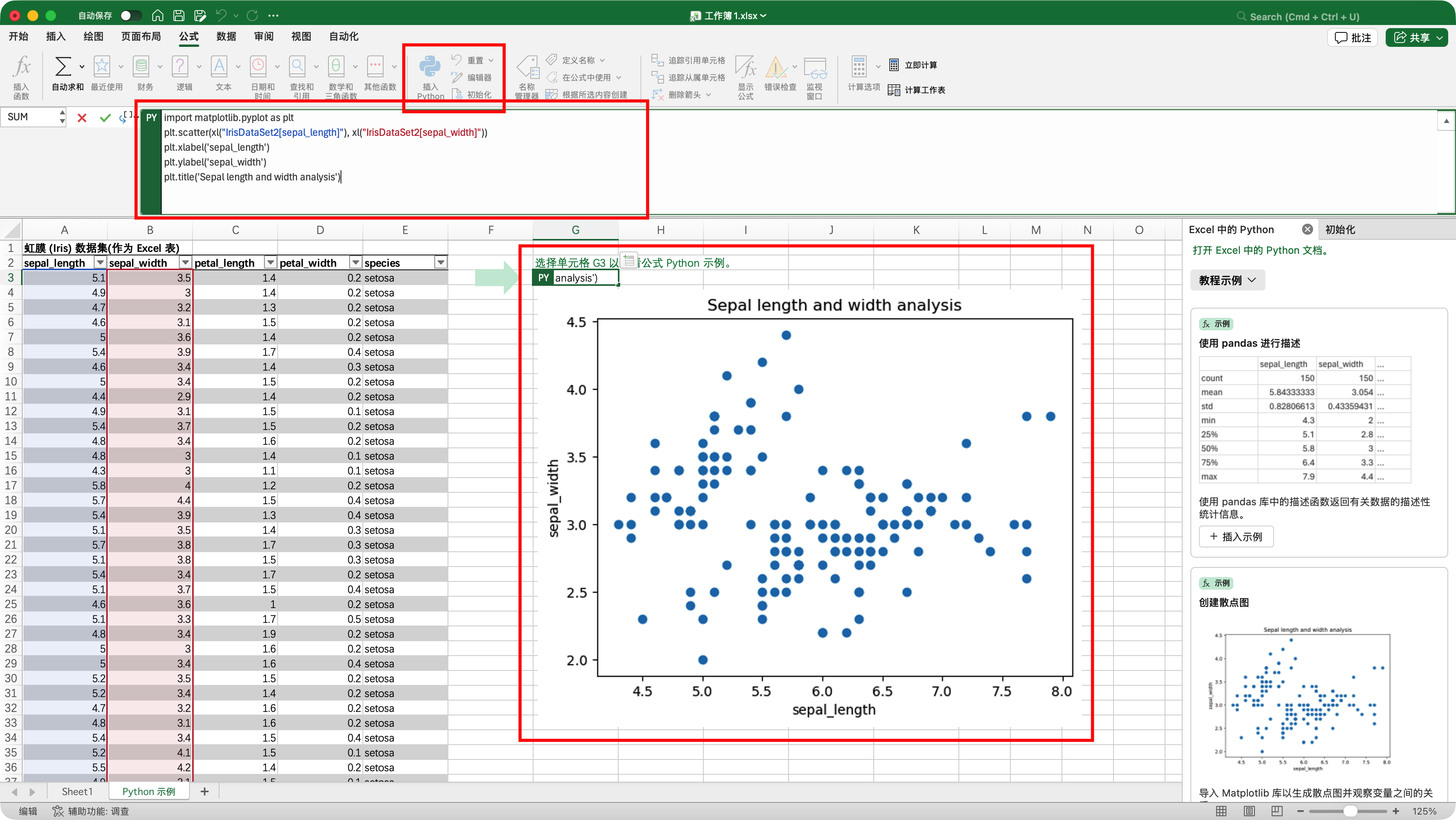Toggle the AutoSave switch
The width and height of the screenshot is (1456, 820).
[x=130, y=15]
